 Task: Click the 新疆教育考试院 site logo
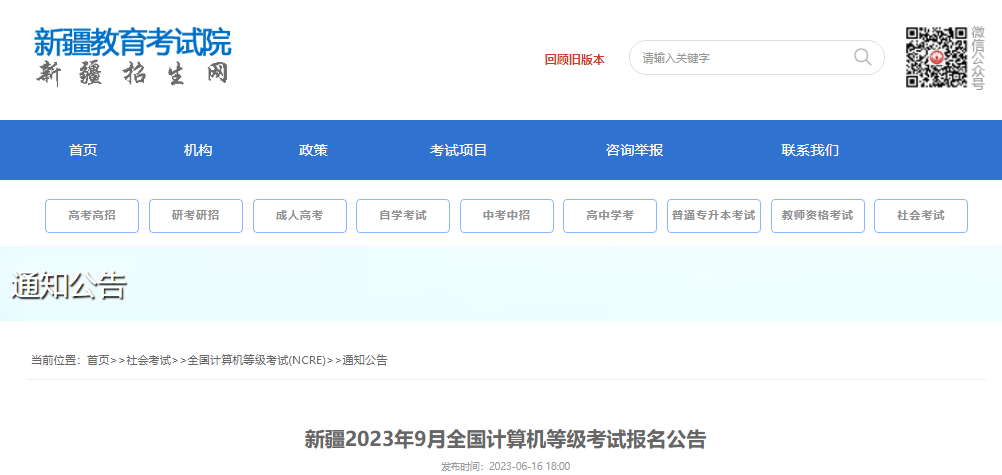tap(132, 57)
